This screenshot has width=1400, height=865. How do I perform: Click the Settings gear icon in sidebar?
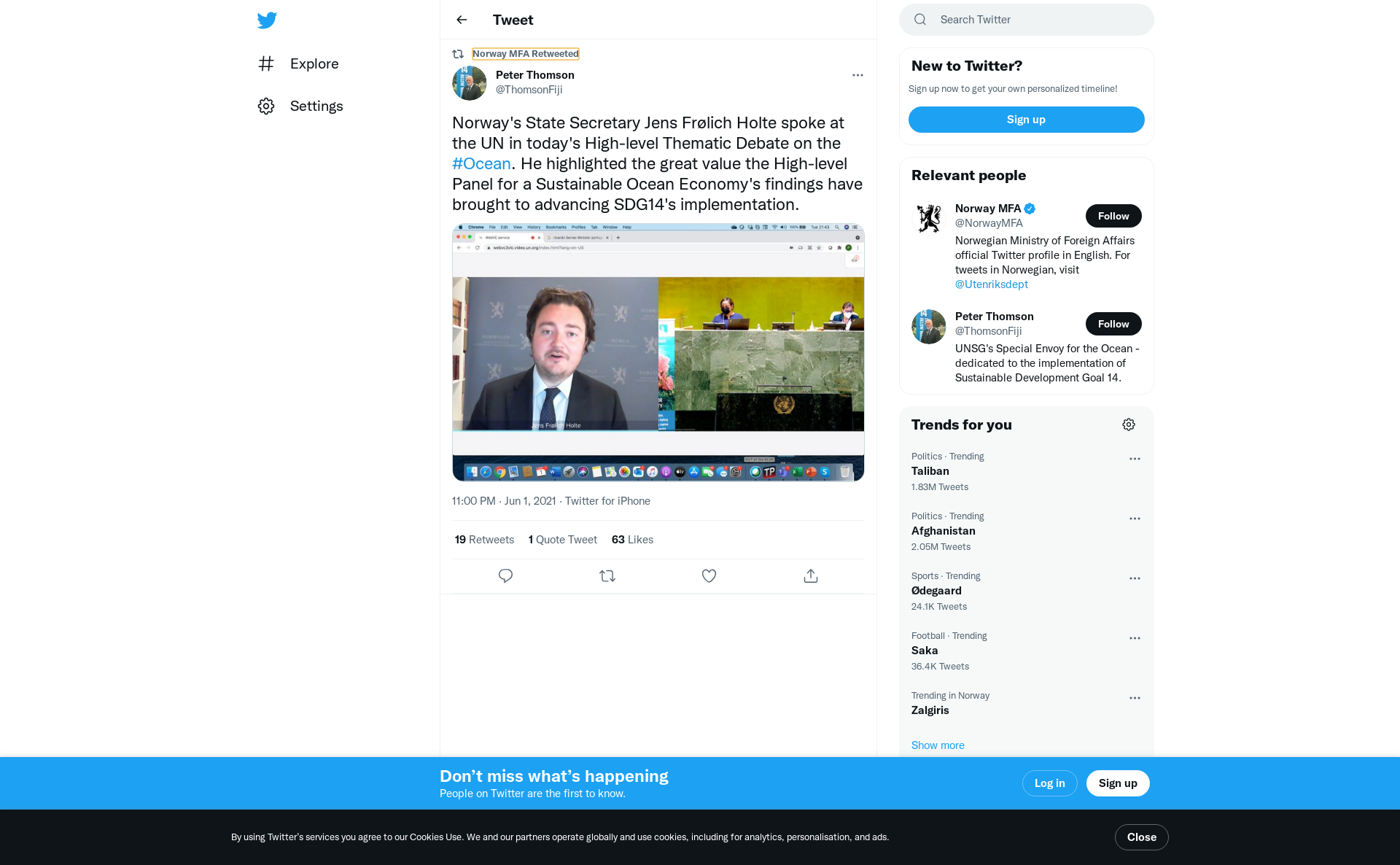pos(266,106)
